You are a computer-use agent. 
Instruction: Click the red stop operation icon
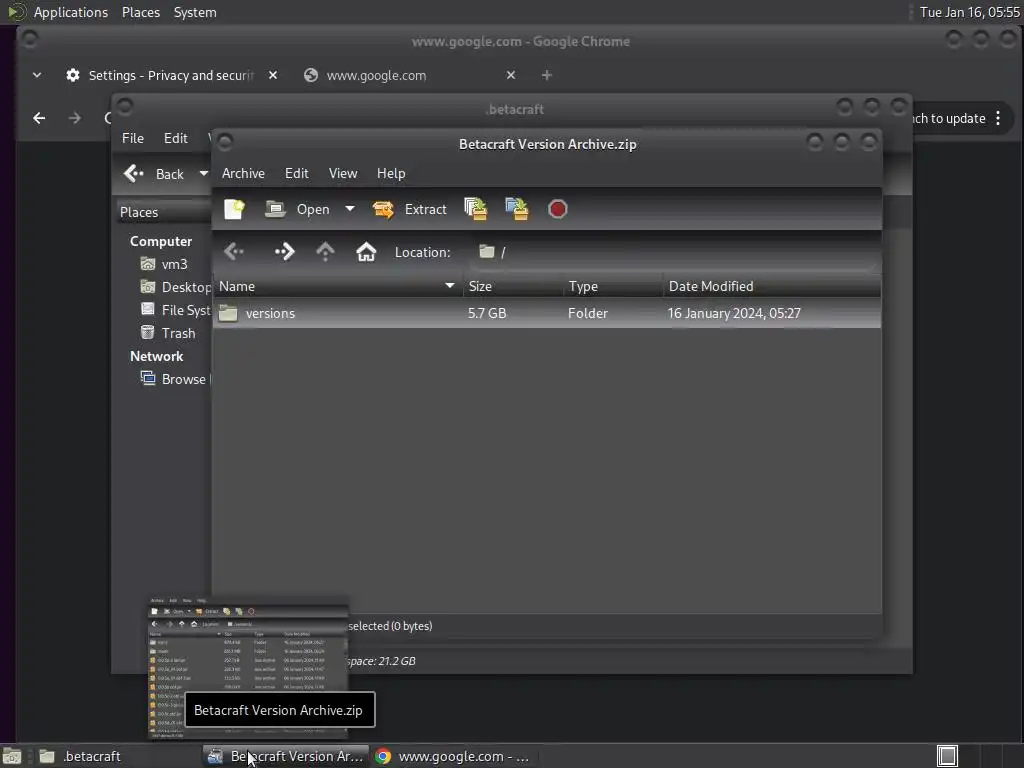pos(558,209)
